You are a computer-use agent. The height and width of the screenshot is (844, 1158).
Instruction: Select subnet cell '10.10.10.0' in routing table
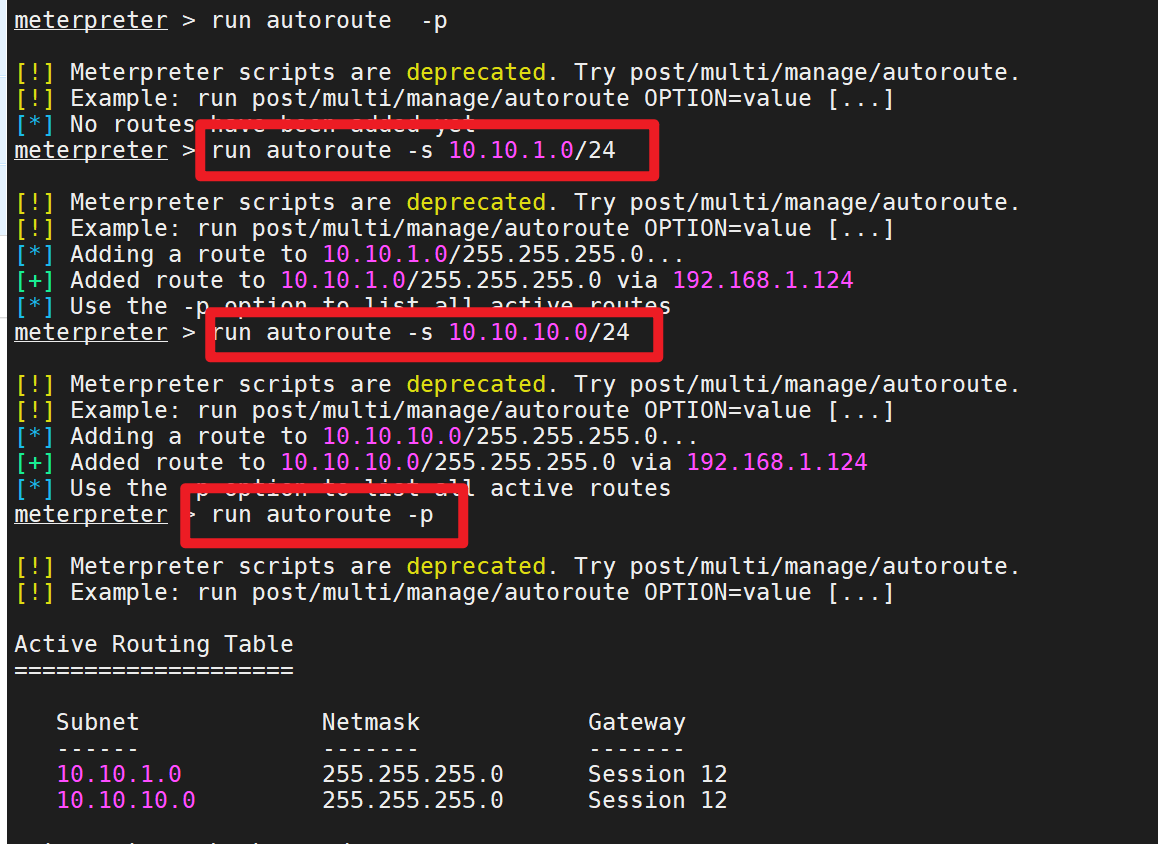126,800
